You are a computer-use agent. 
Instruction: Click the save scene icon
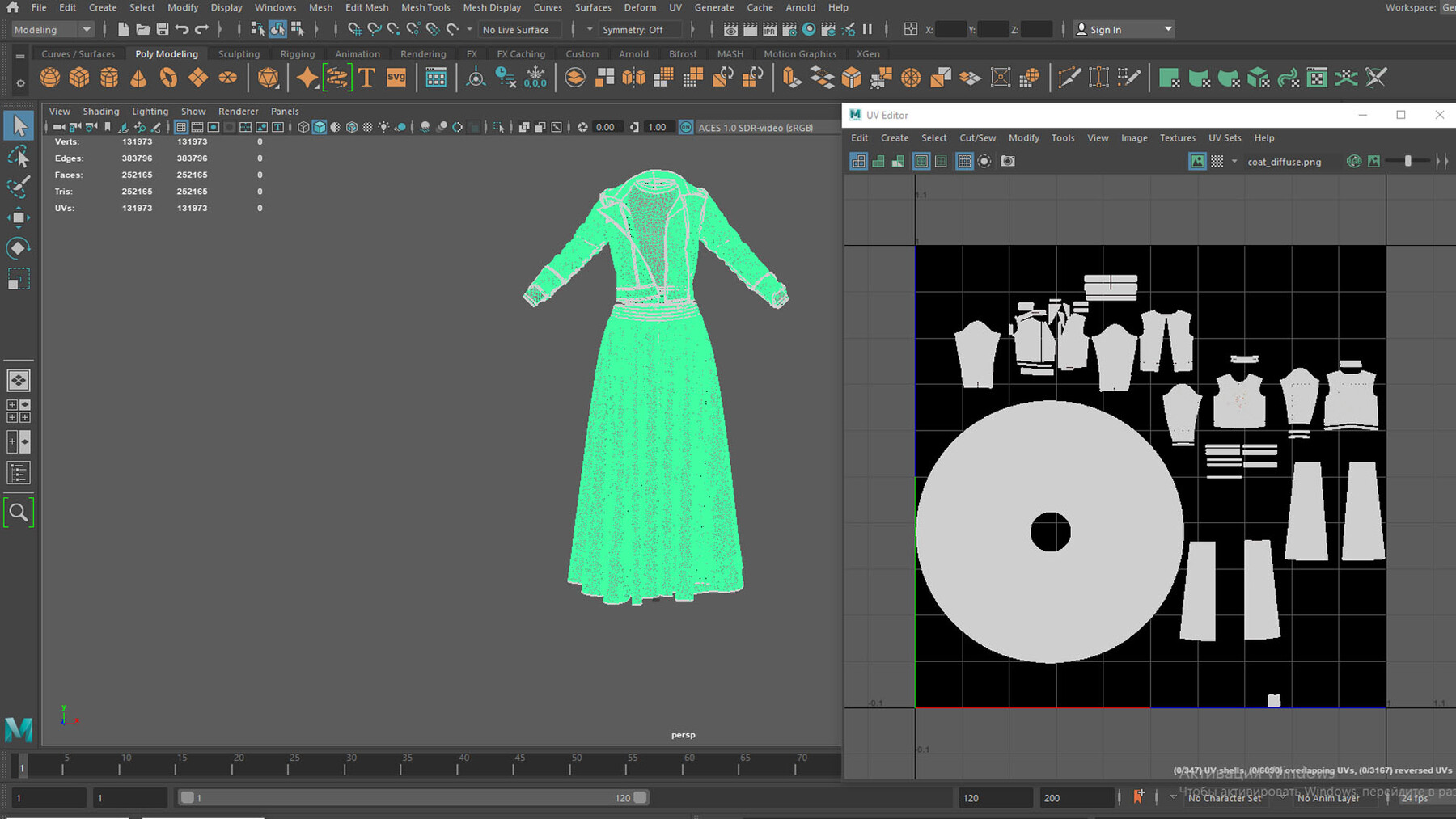[x=163, y=29]
